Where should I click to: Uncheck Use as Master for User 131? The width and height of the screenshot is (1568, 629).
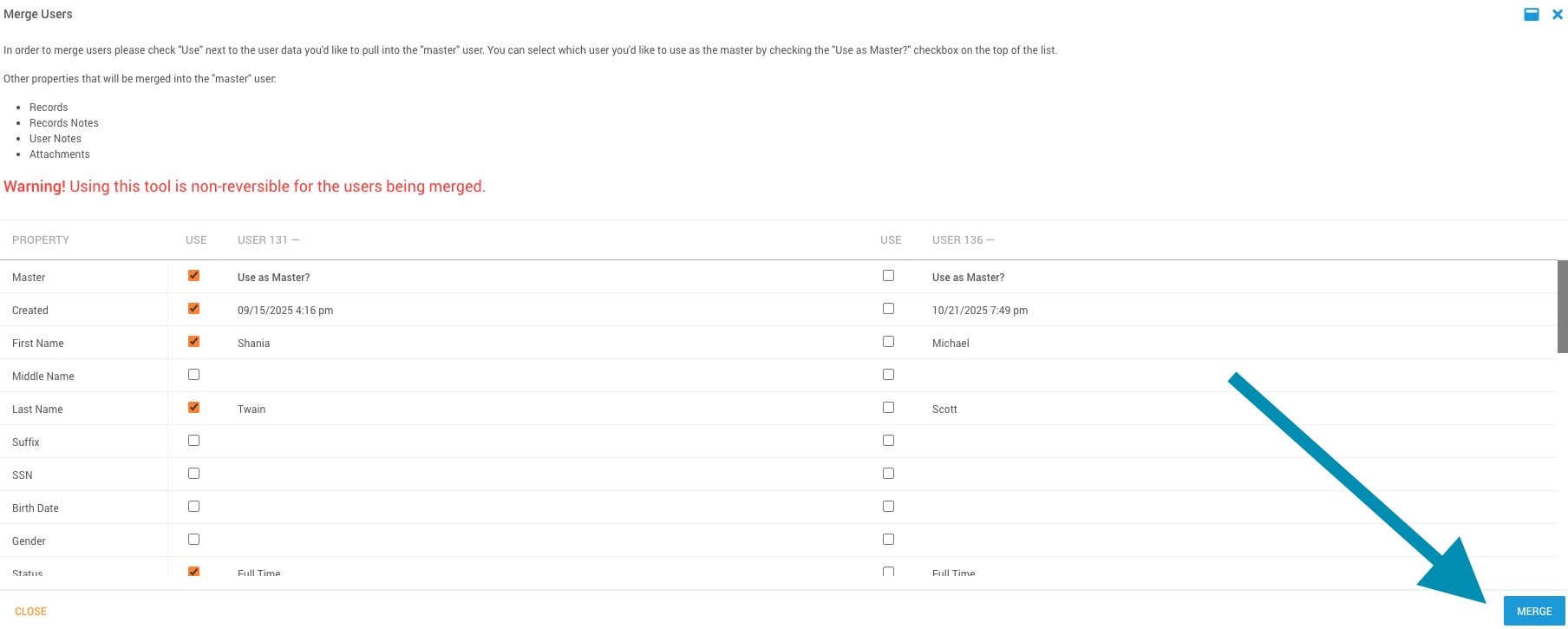[193, 276]
